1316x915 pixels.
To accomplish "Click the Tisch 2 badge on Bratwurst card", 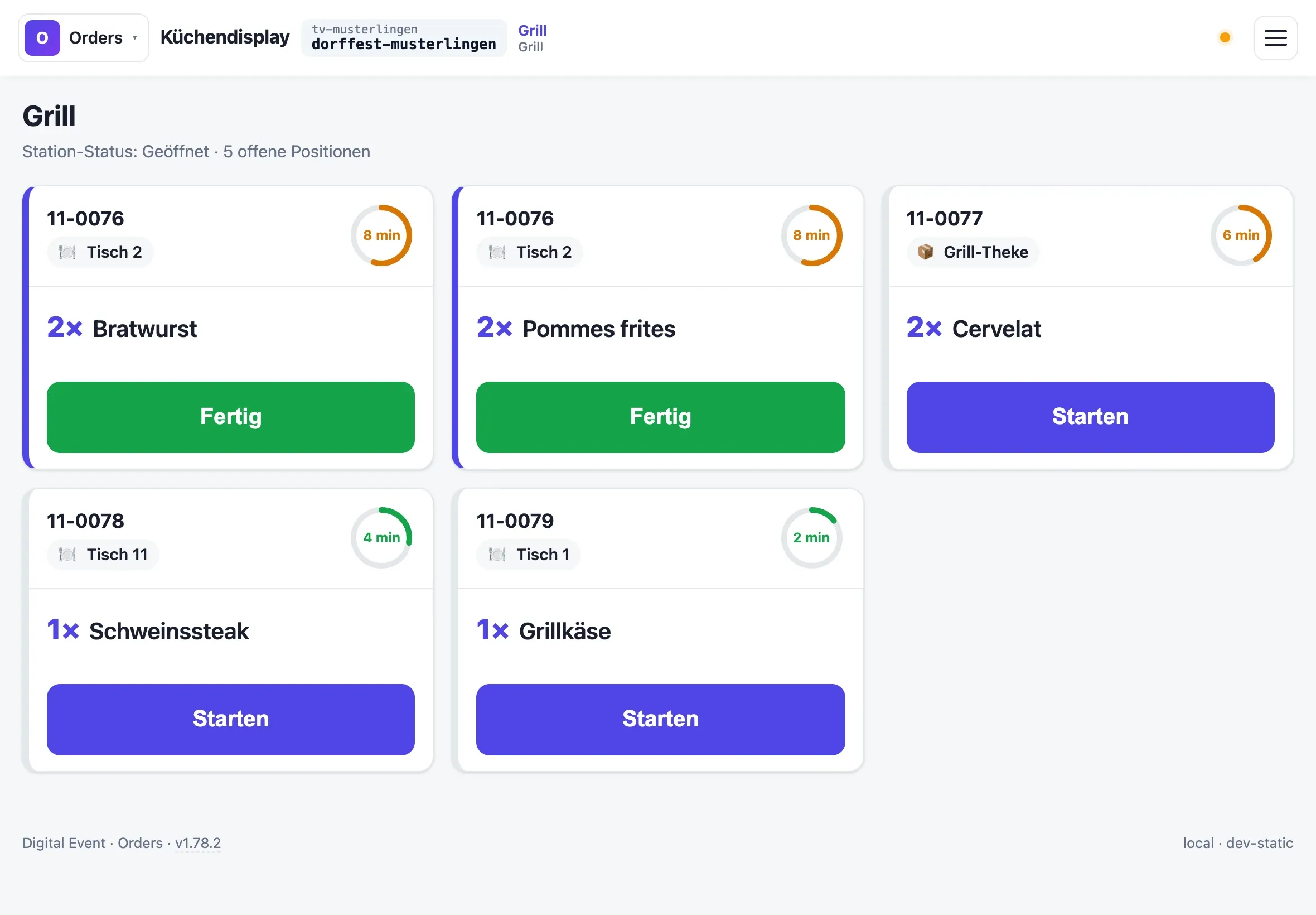I will coord(100,252).
